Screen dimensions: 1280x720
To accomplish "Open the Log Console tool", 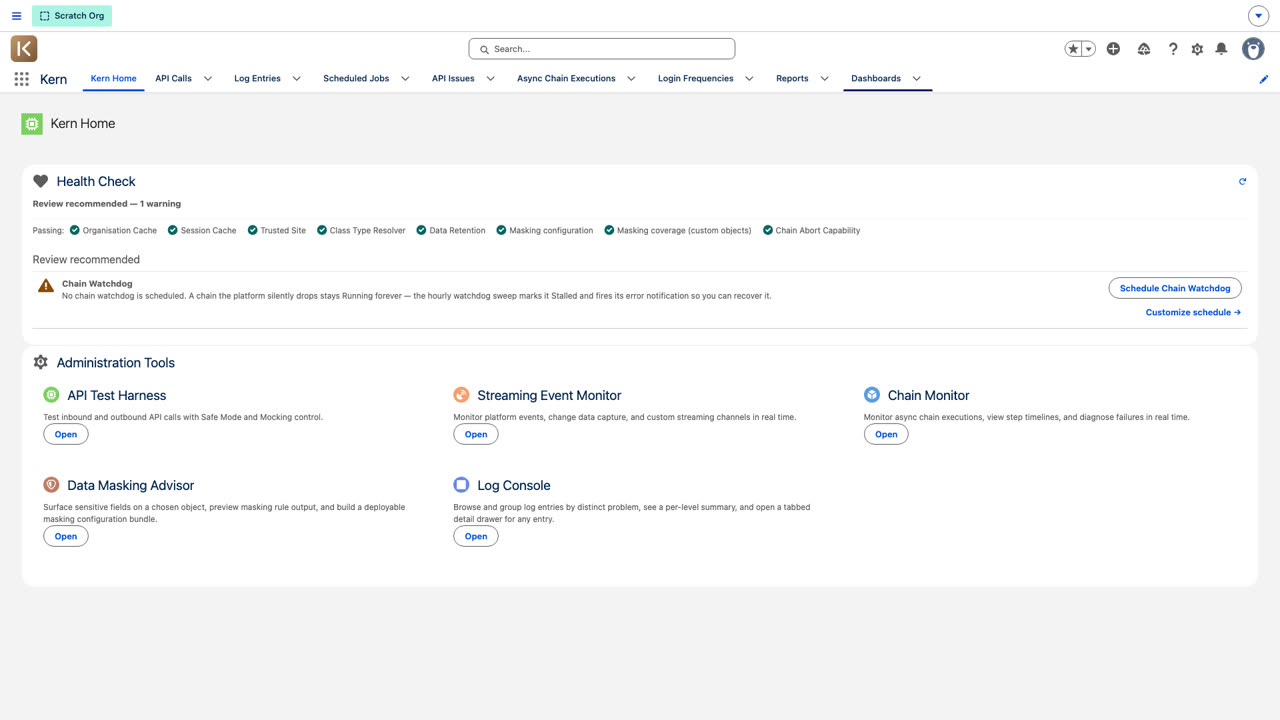I will point(476,536).
